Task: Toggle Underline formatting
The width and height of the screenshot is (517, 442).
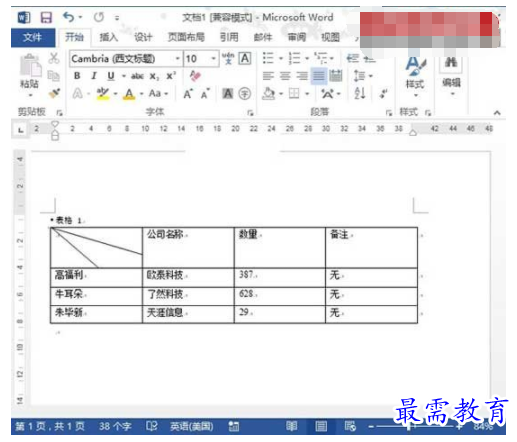Action: pyautogui.click(x=111, y=76)
